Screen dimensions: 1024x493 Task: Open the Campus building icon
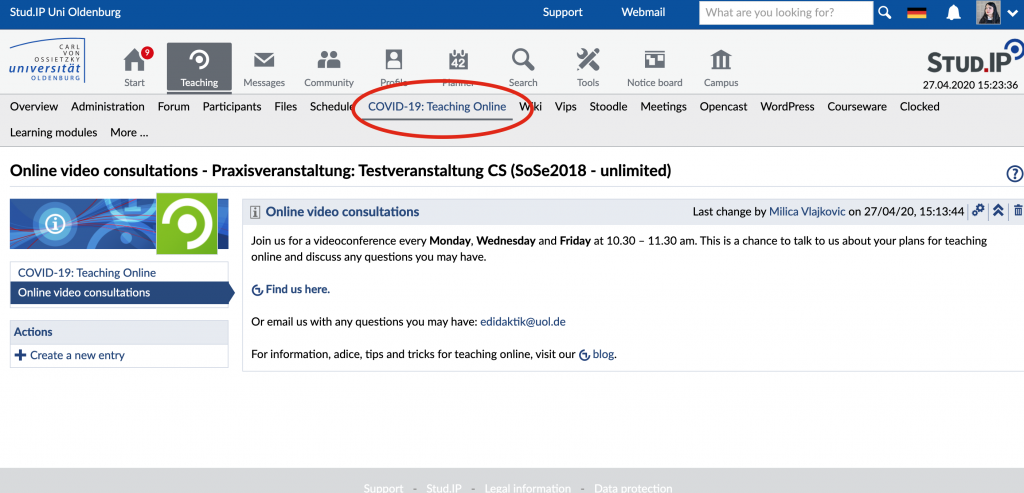(721, 61)
